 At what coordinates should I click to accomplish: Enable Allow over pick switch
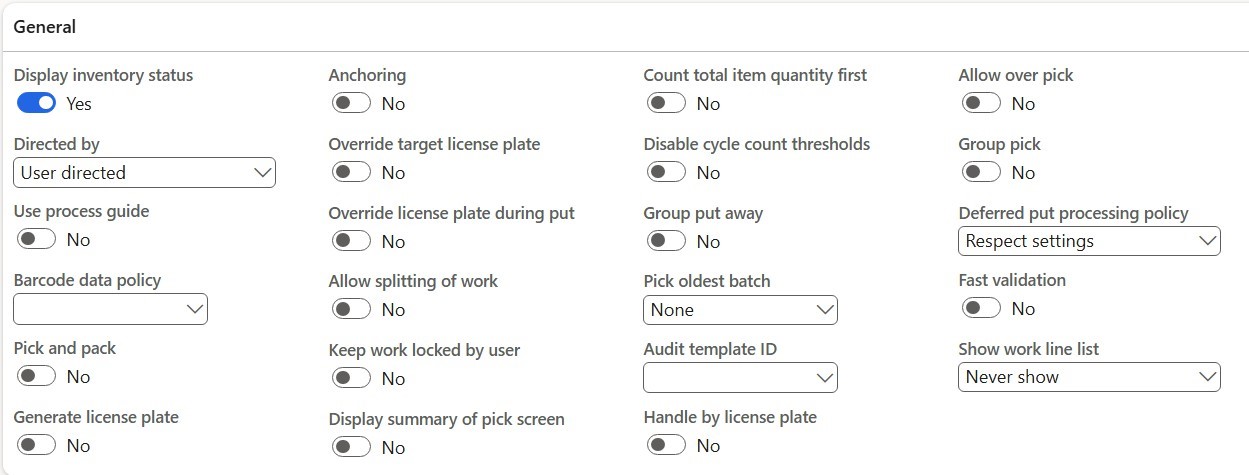pos(981,103)
